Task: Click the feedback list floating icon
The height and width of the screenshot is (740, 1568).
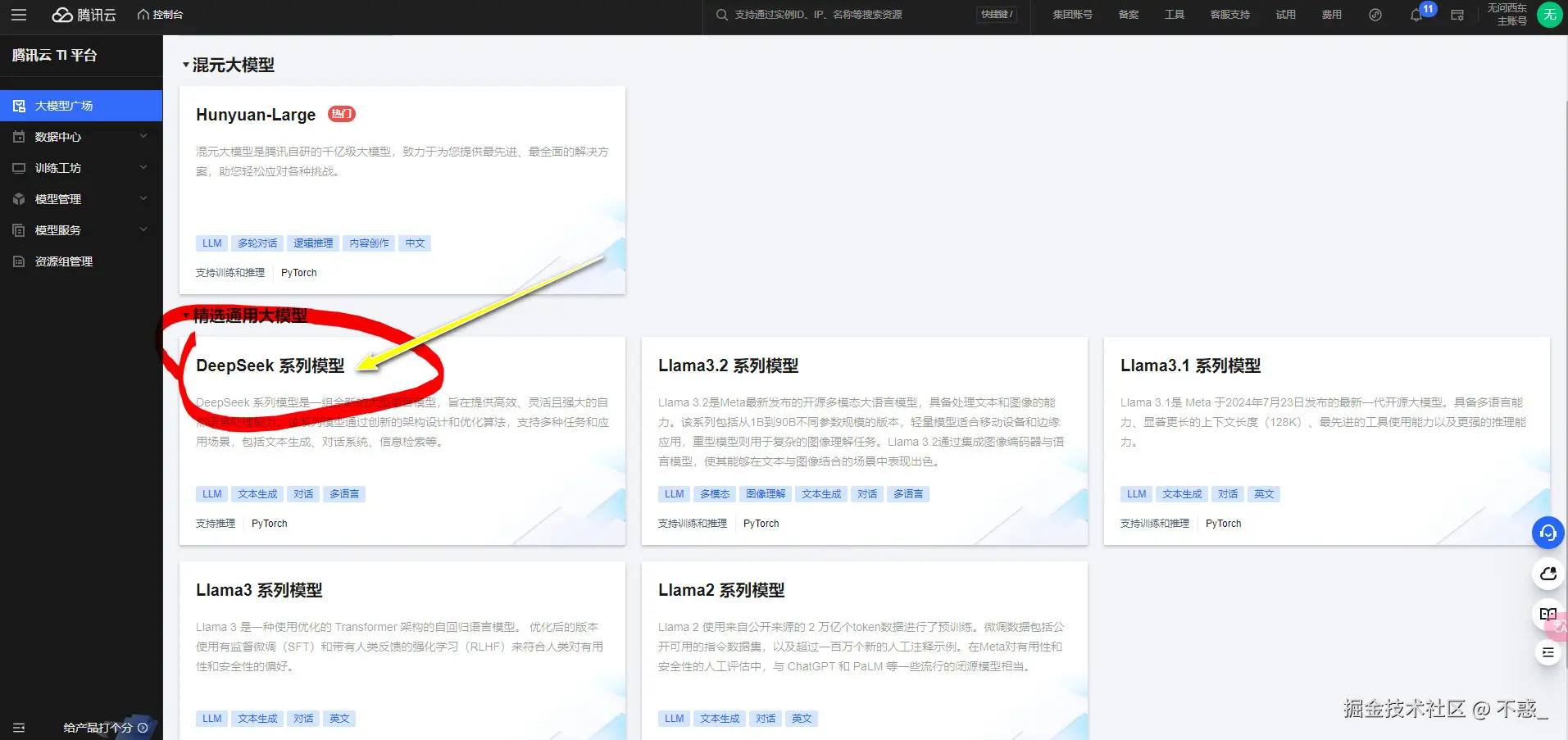Action: coord(1548,652)
